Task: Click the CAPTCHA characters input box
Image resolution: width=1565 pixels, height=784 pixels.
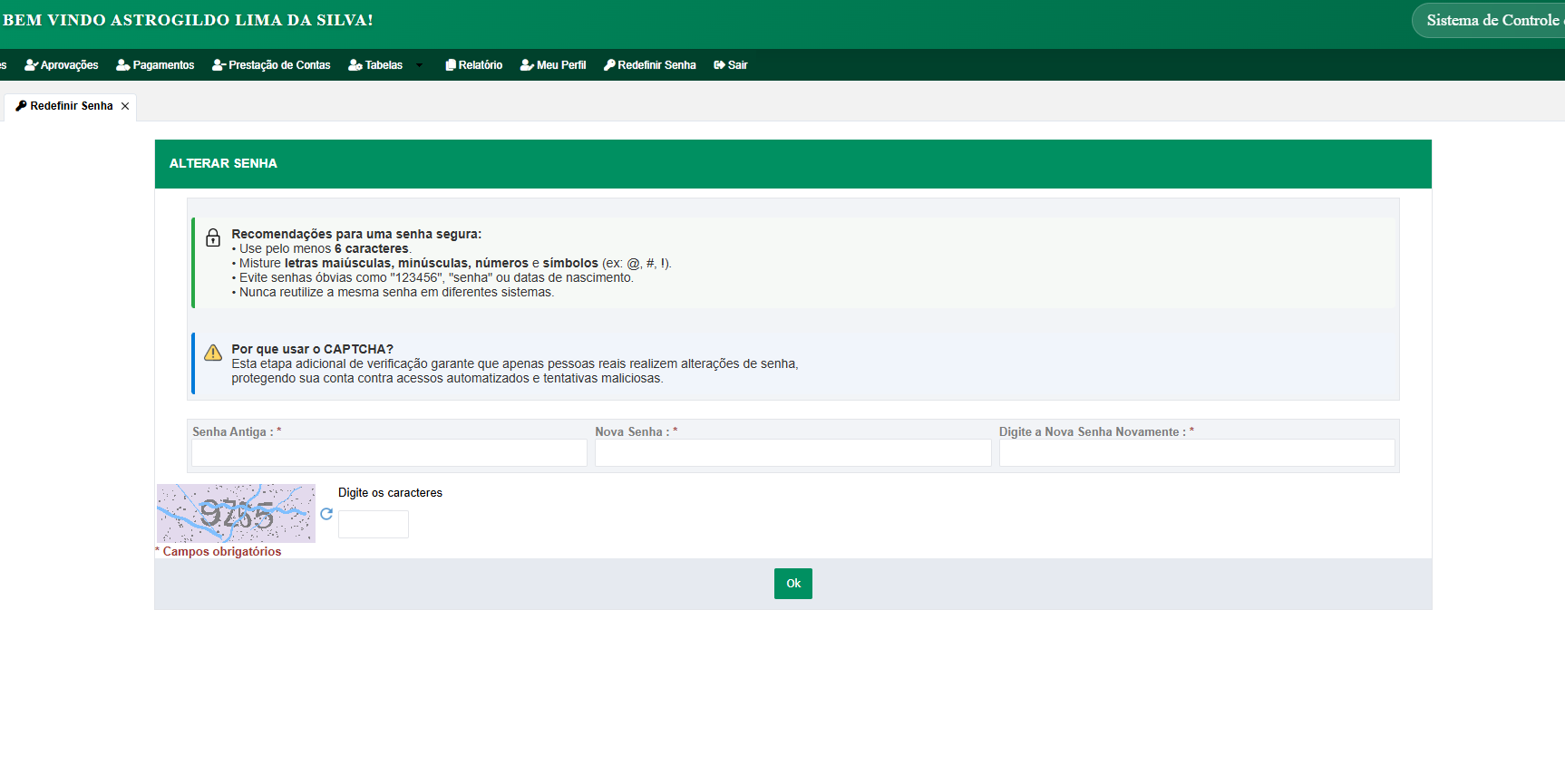Action: (x=374, y=524)
